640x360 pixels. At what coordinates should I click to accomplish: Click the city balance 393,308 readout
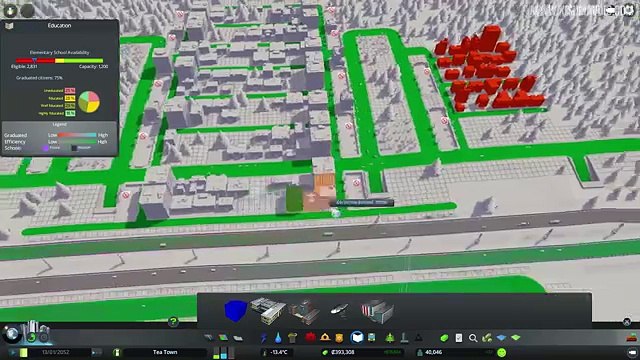[x=343, y=352]
